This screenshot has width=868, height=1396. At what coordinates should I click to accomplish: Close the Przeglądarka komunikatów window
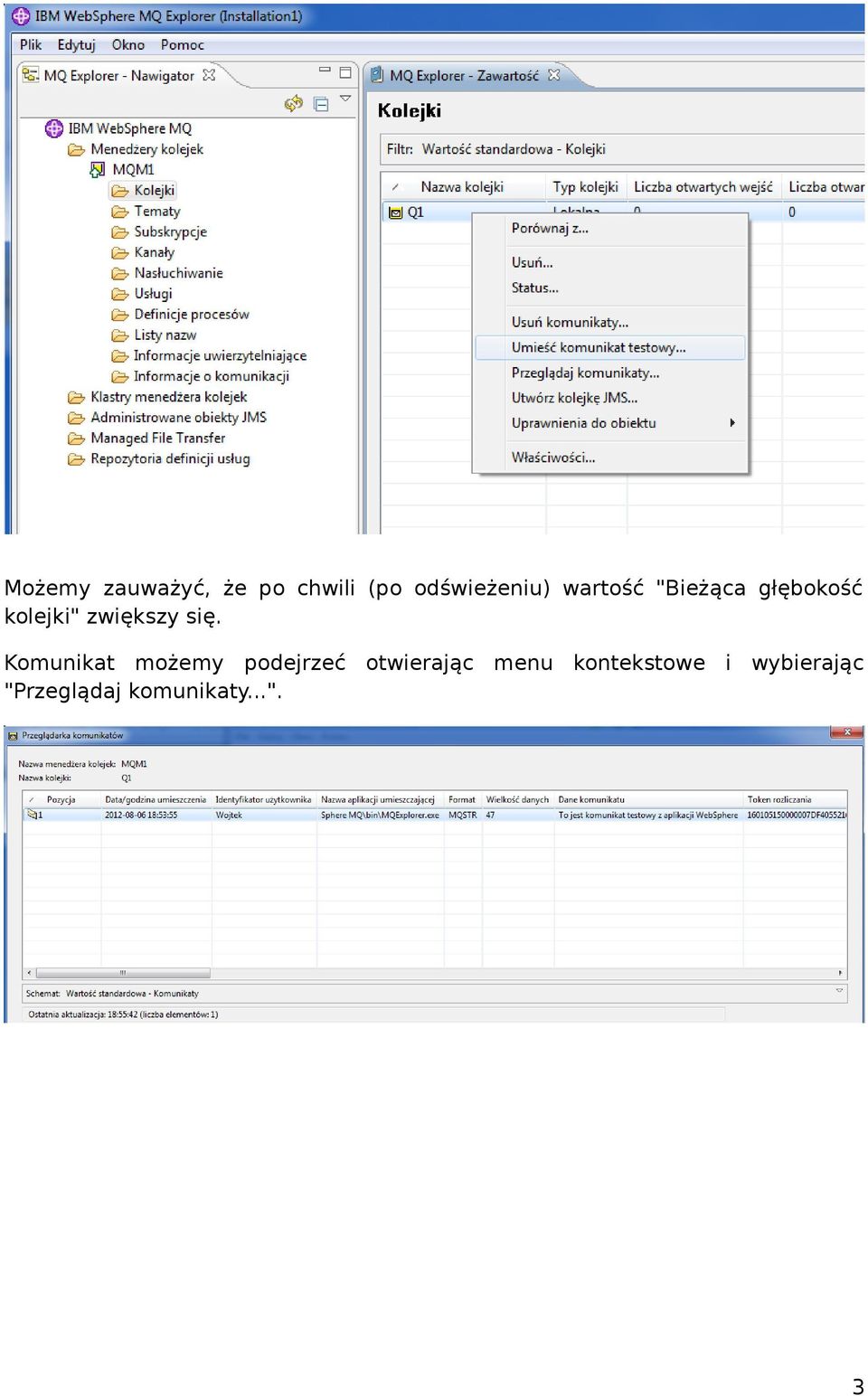[847, 732]
